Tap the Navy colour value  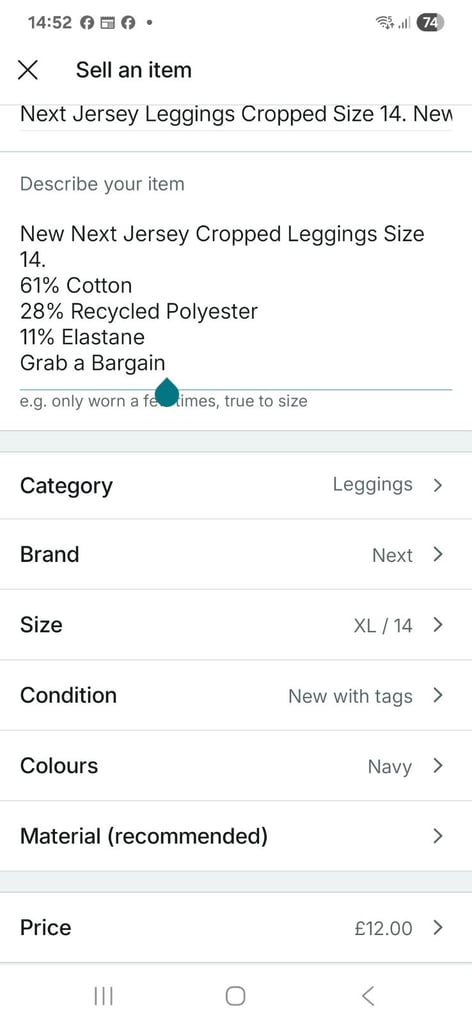click(390, 767)
